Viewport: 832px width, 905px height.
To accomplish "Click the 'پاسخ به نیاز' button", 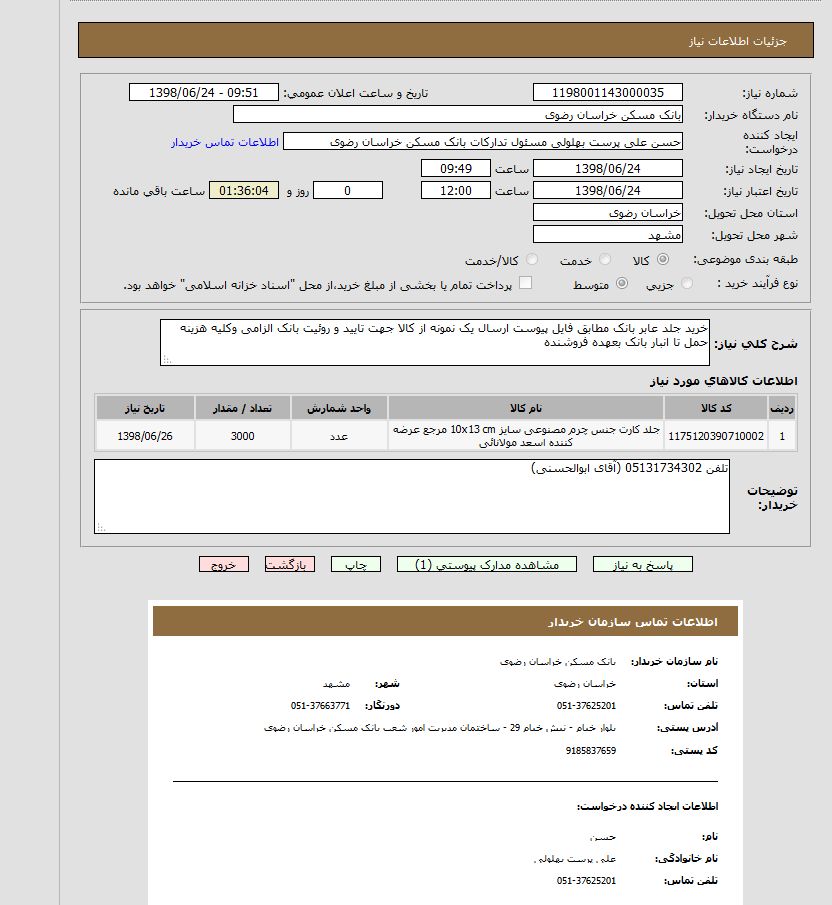I will [x=642, y=564].
